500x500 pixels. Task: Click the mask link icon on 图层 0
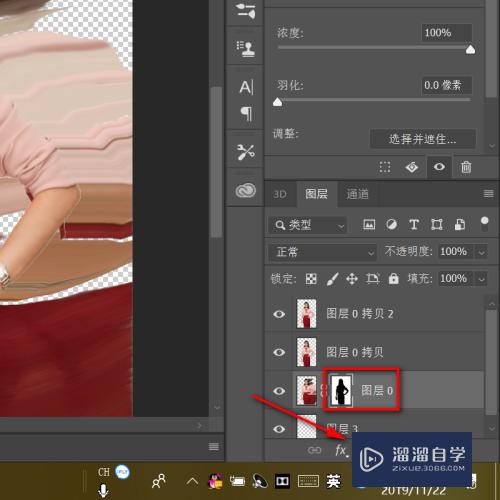coord(322,390)
